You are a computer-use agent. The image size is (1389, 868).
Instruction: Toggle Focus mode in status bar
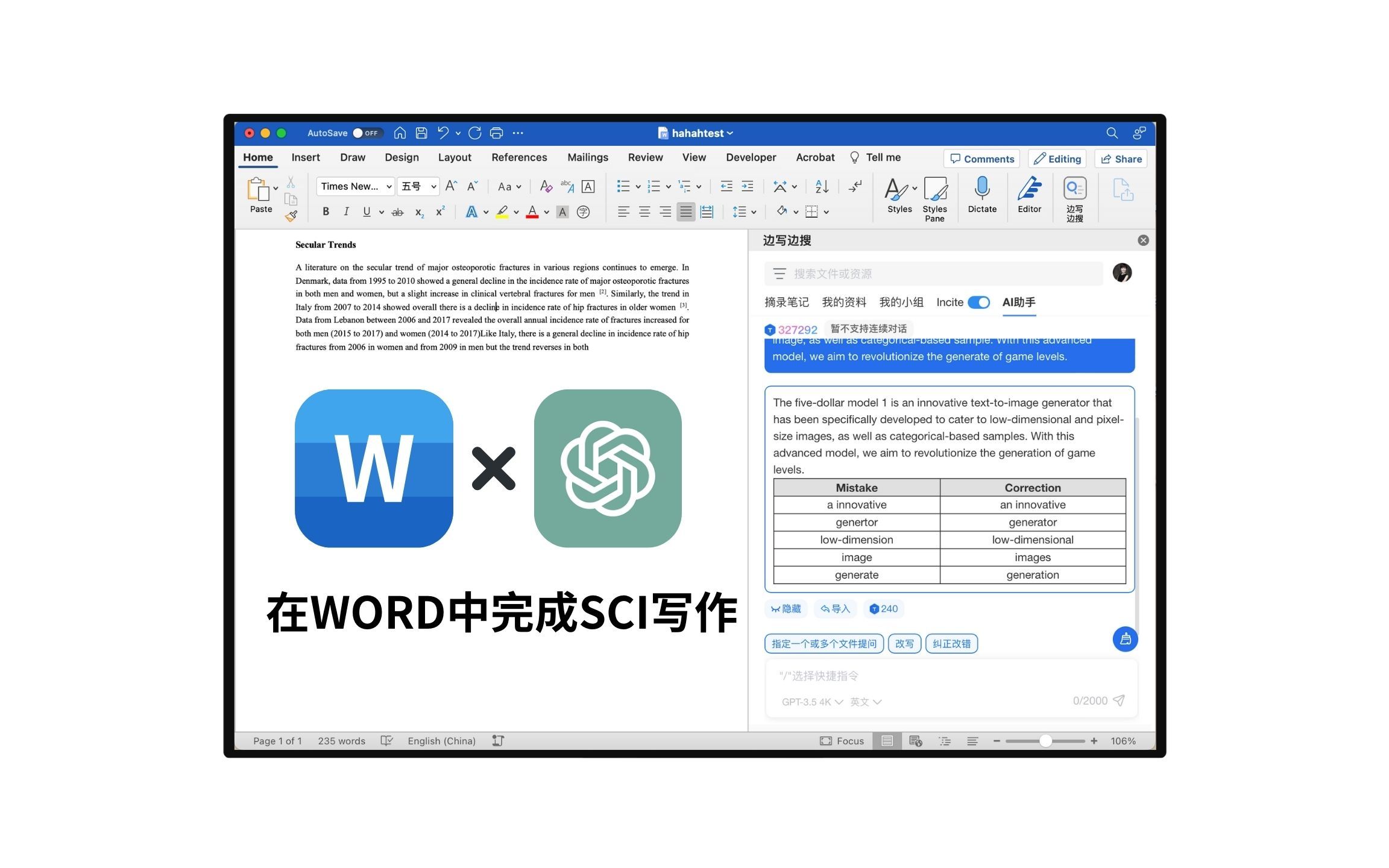click(842, 741)
